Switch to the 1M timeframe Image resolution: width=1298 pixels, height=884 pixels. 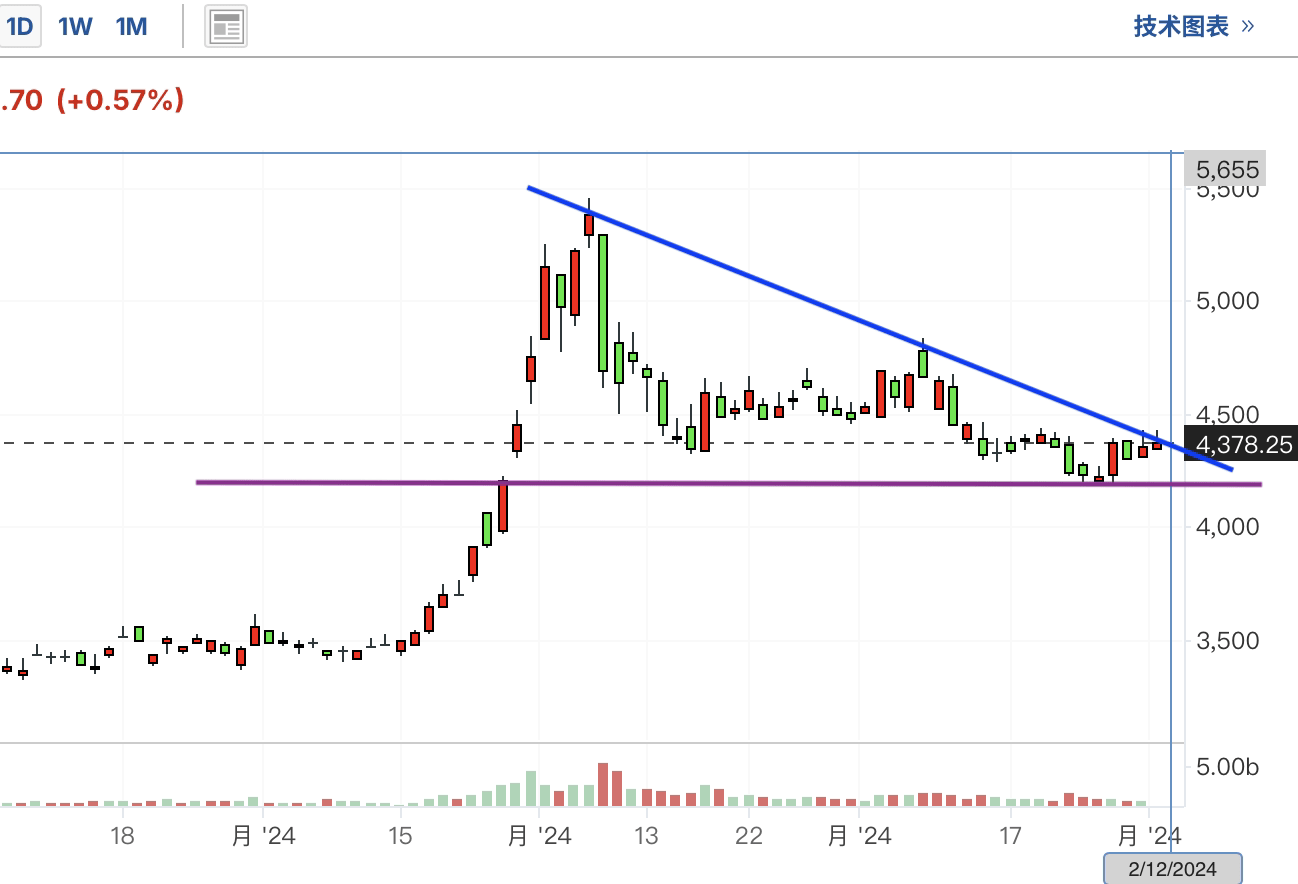(x=132, y=27)
